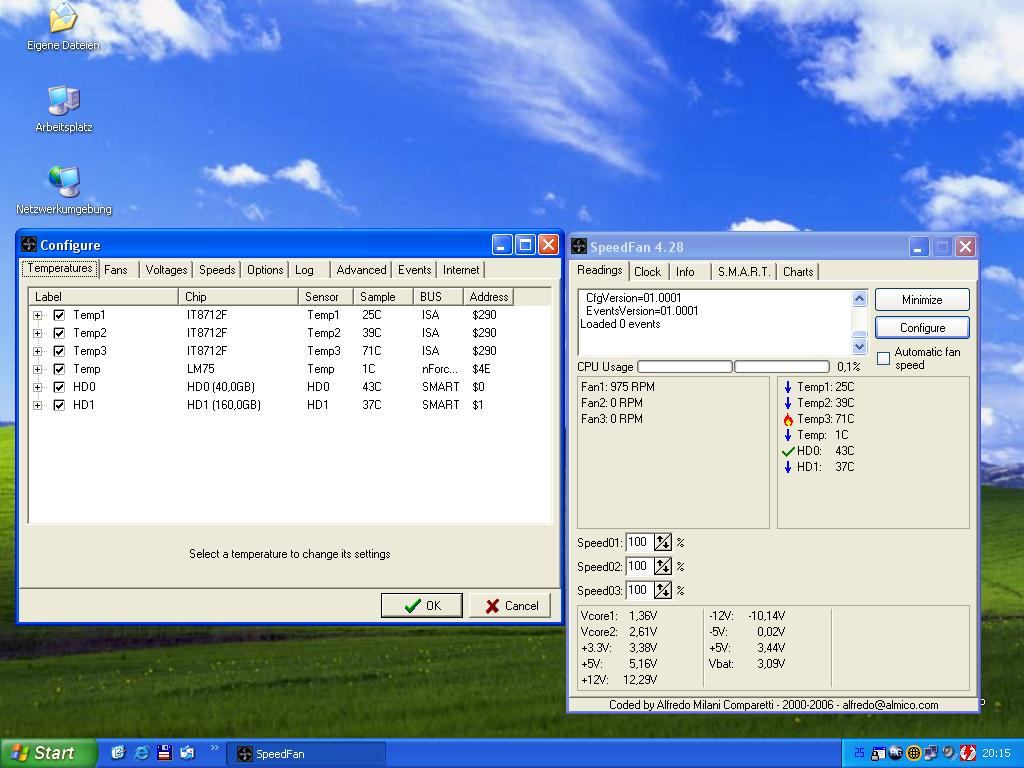
Task: Uncheck the Temp3 checkbox
Action: [59, 351]
